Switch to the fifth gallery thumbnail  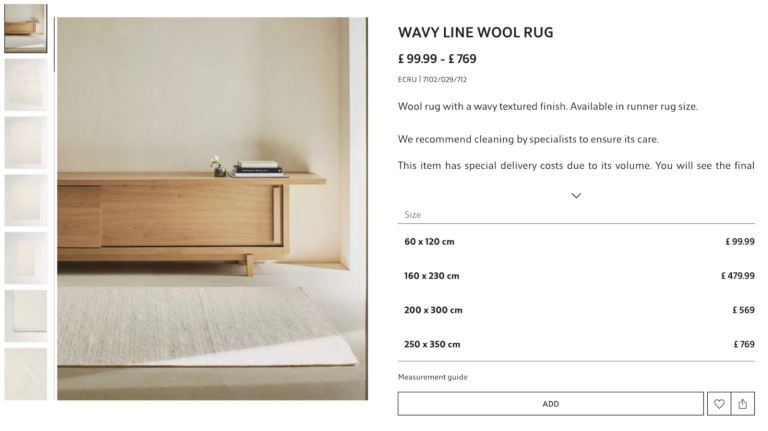(25, 258)
